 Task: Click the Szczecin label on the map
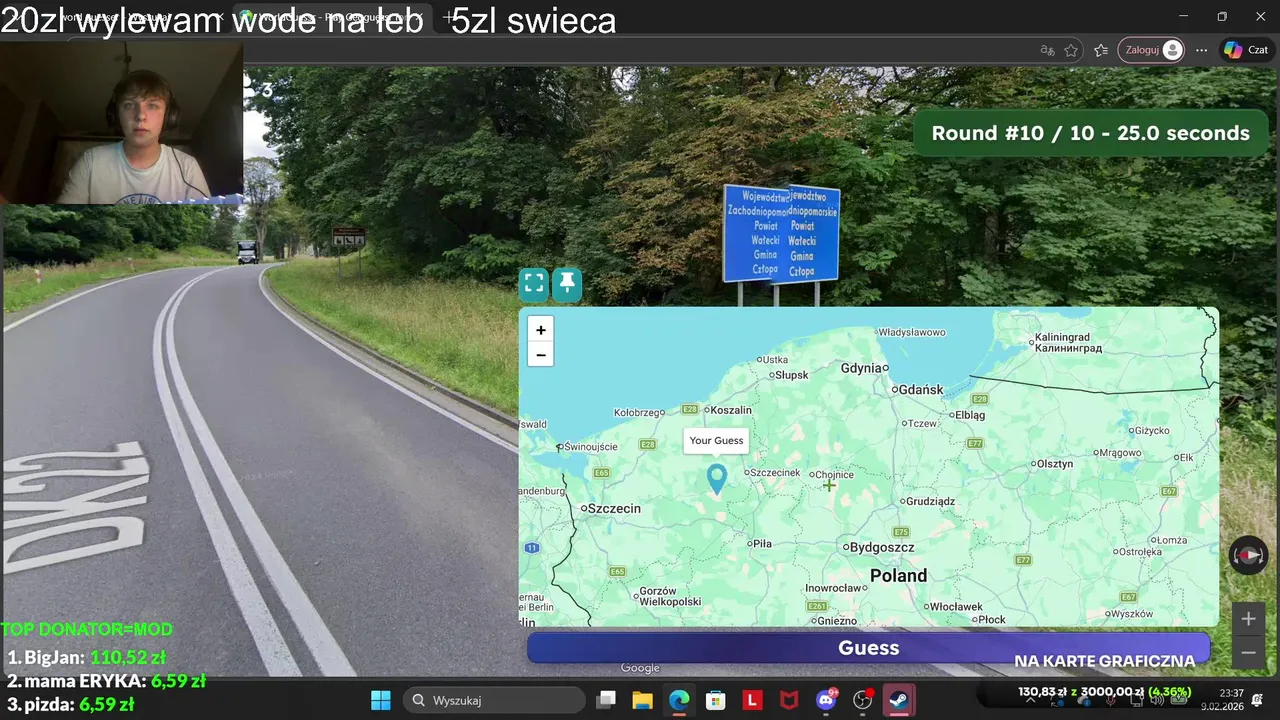(x=614, y=508)
